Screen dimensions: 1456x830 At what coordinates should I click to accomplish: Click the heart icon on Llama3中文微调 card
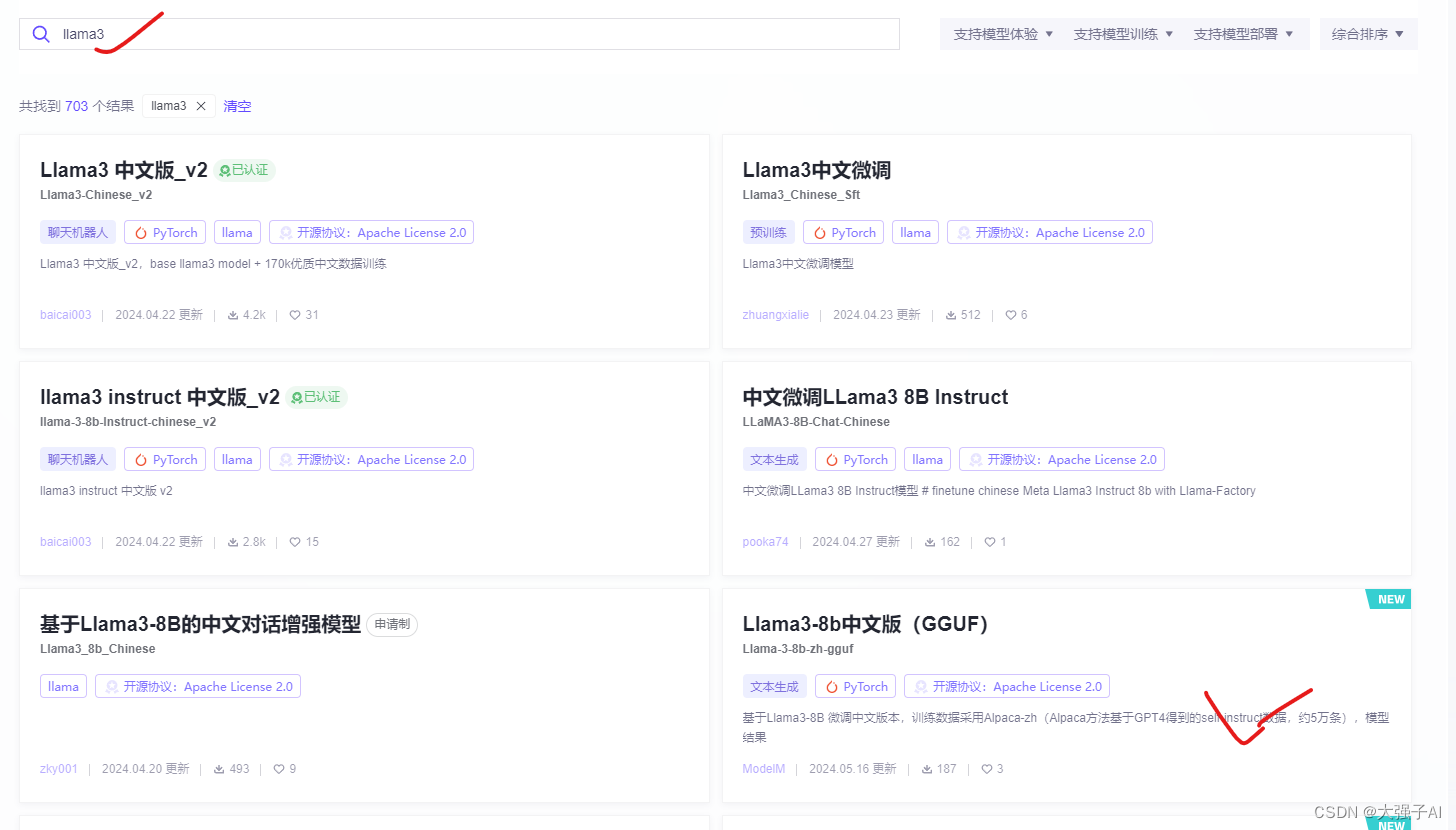click(x=1010, y=314)
